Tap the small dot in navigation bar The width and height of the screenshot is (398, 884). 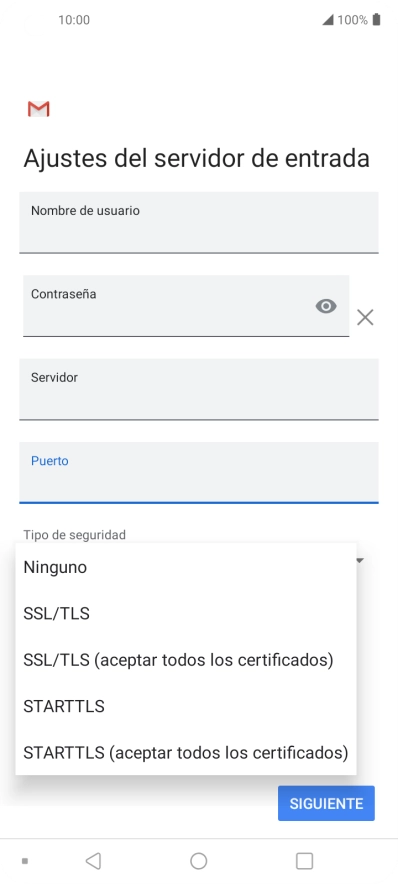click(25, 861)
